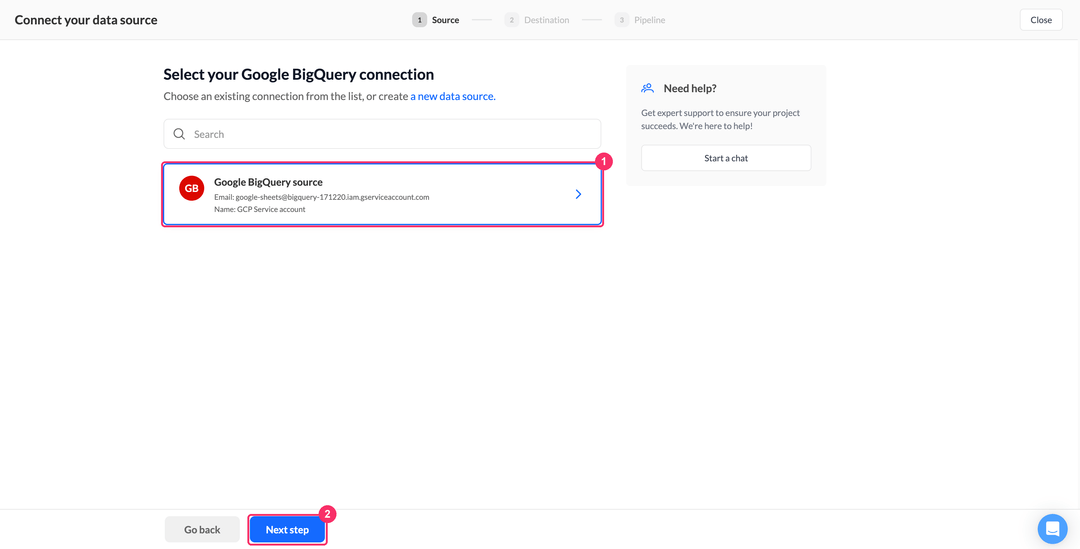
Task: Click the Need help people icon
Action: pos(647,88)
